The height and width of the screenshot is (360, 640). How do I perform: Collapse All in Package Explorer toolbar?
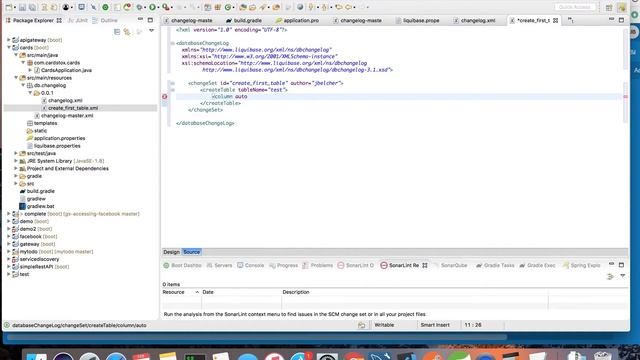click(x=117, y=31)
